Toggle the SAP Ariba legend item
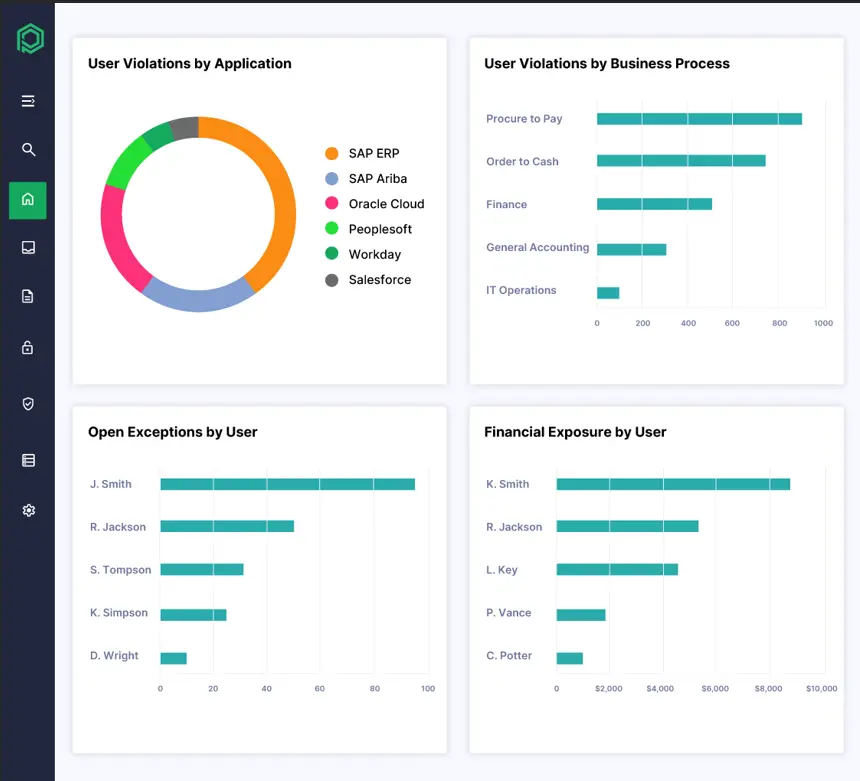860x781 pixels. pyautogui.click(x=377, y=179)
